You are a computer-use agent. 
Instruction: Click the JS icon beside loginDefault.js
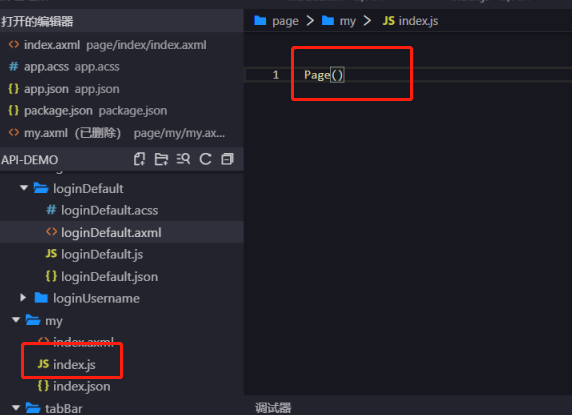click(51, 253)
